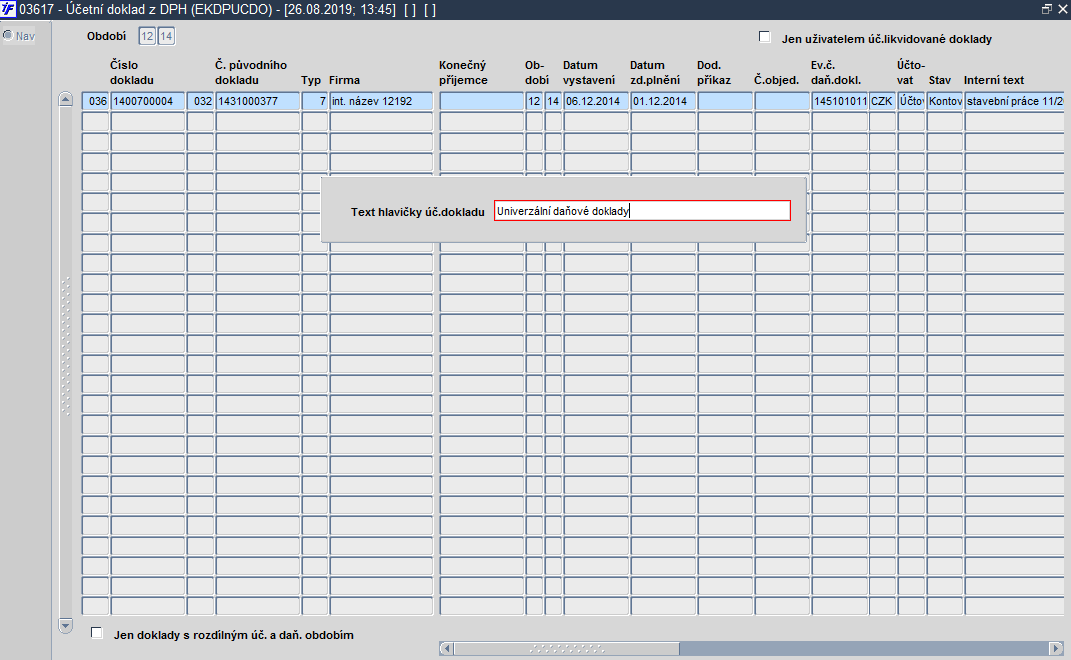The height and width of the screenshot is (660, 1071).
Task: Click Stav cell showing Kontov
Action: tap(945, 101)
